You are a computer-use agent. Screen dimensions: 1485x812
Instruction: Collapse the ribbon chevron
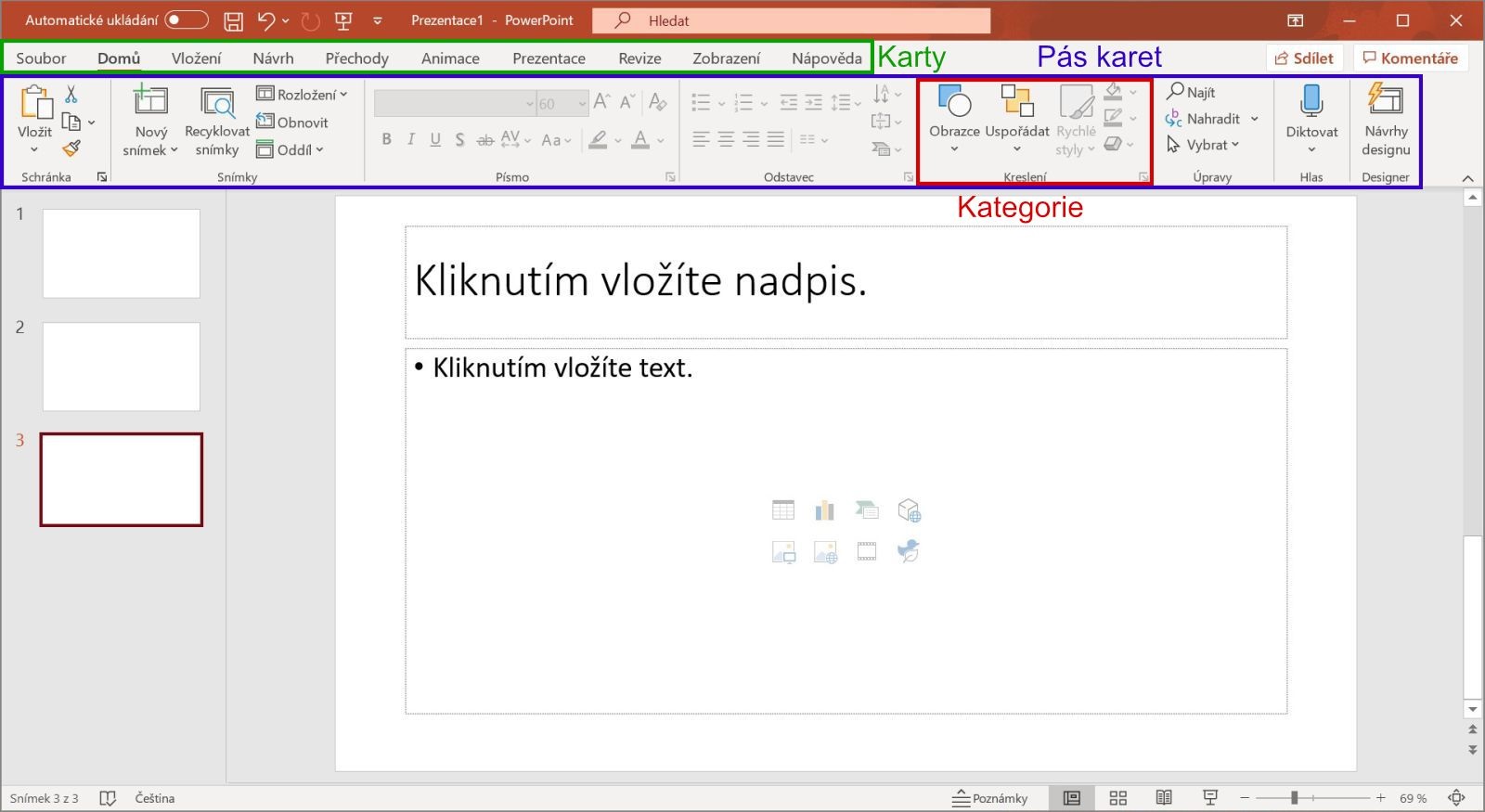1467,178
